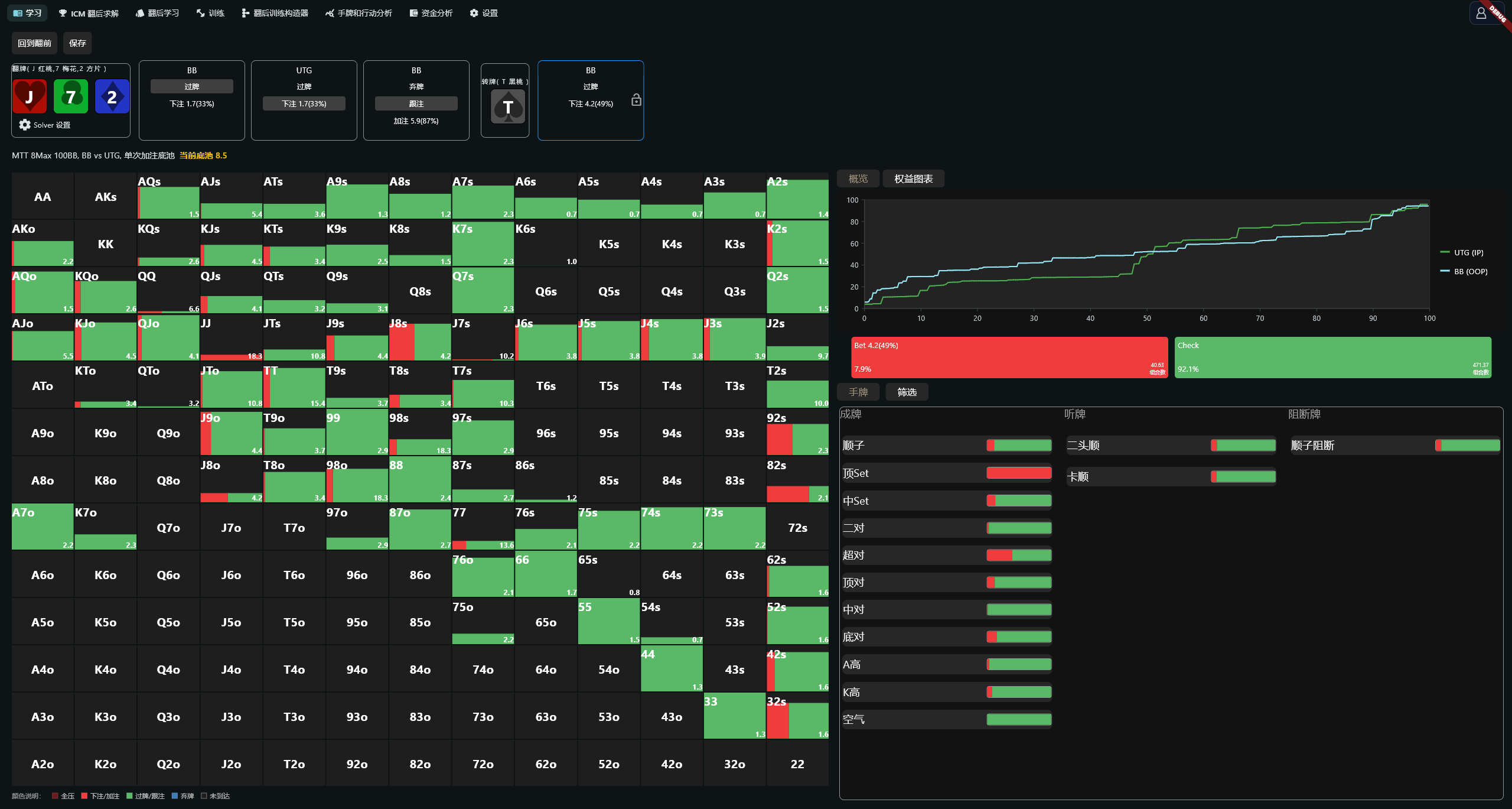Screen dimensions: 1512x809
Task: Click the Ten of spades turn card
Action: tap(508, 107)
